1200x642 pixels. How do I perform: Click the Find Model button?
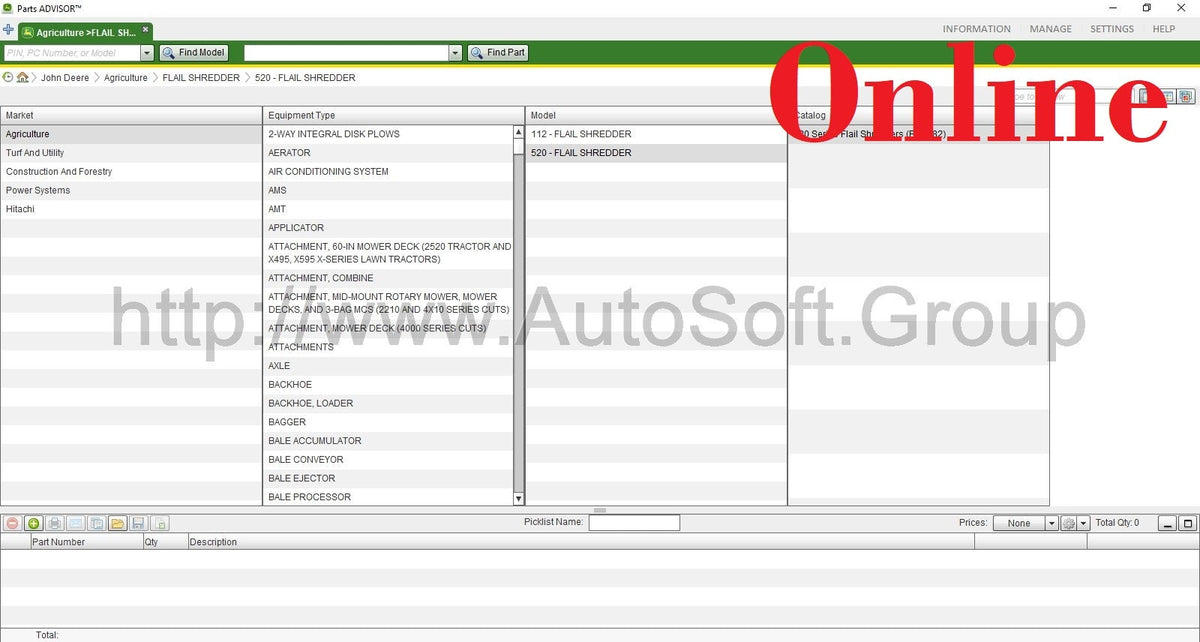[193, 52]
